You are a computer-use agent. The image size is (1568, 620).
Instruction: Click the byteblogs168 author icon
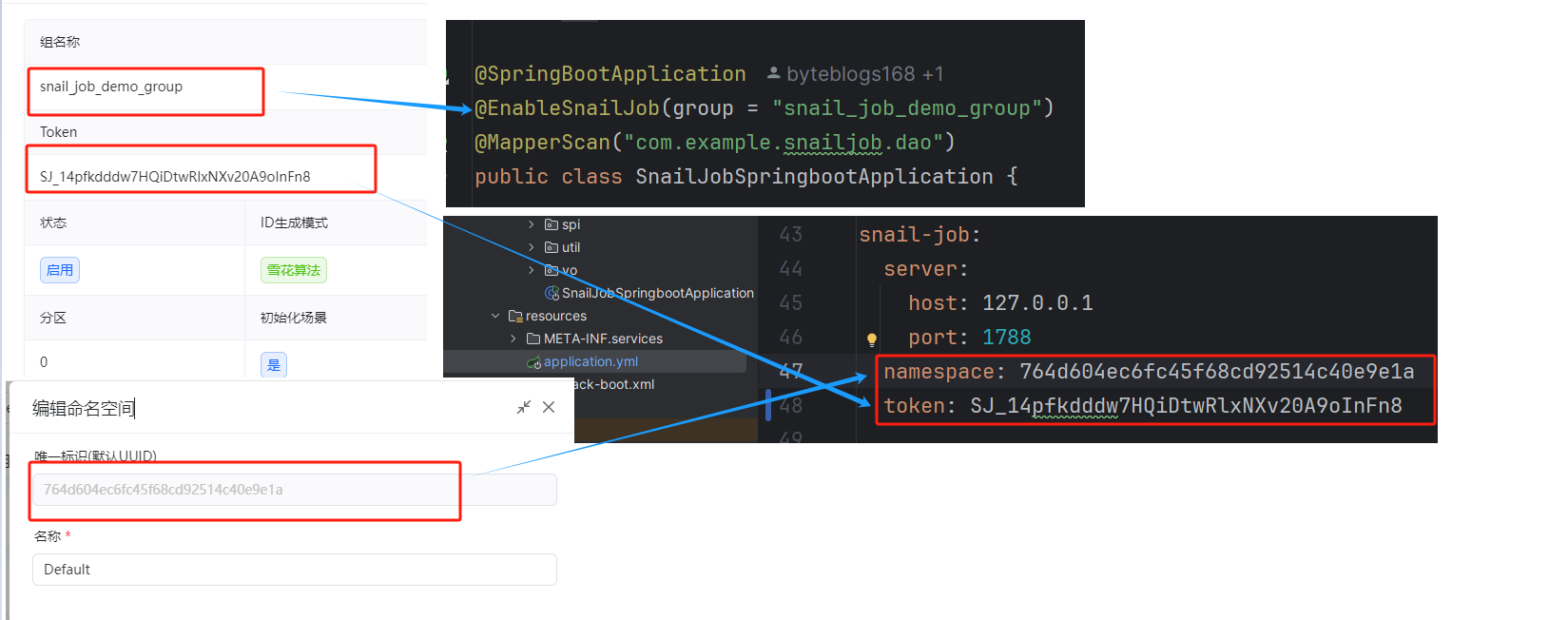pos(773,73)
